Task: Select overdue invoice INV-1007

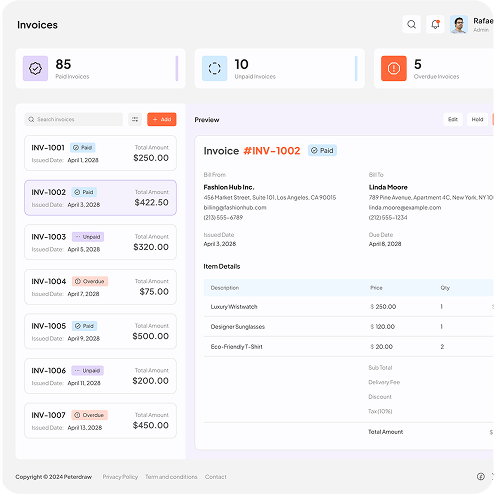Action: click(100, 421)
